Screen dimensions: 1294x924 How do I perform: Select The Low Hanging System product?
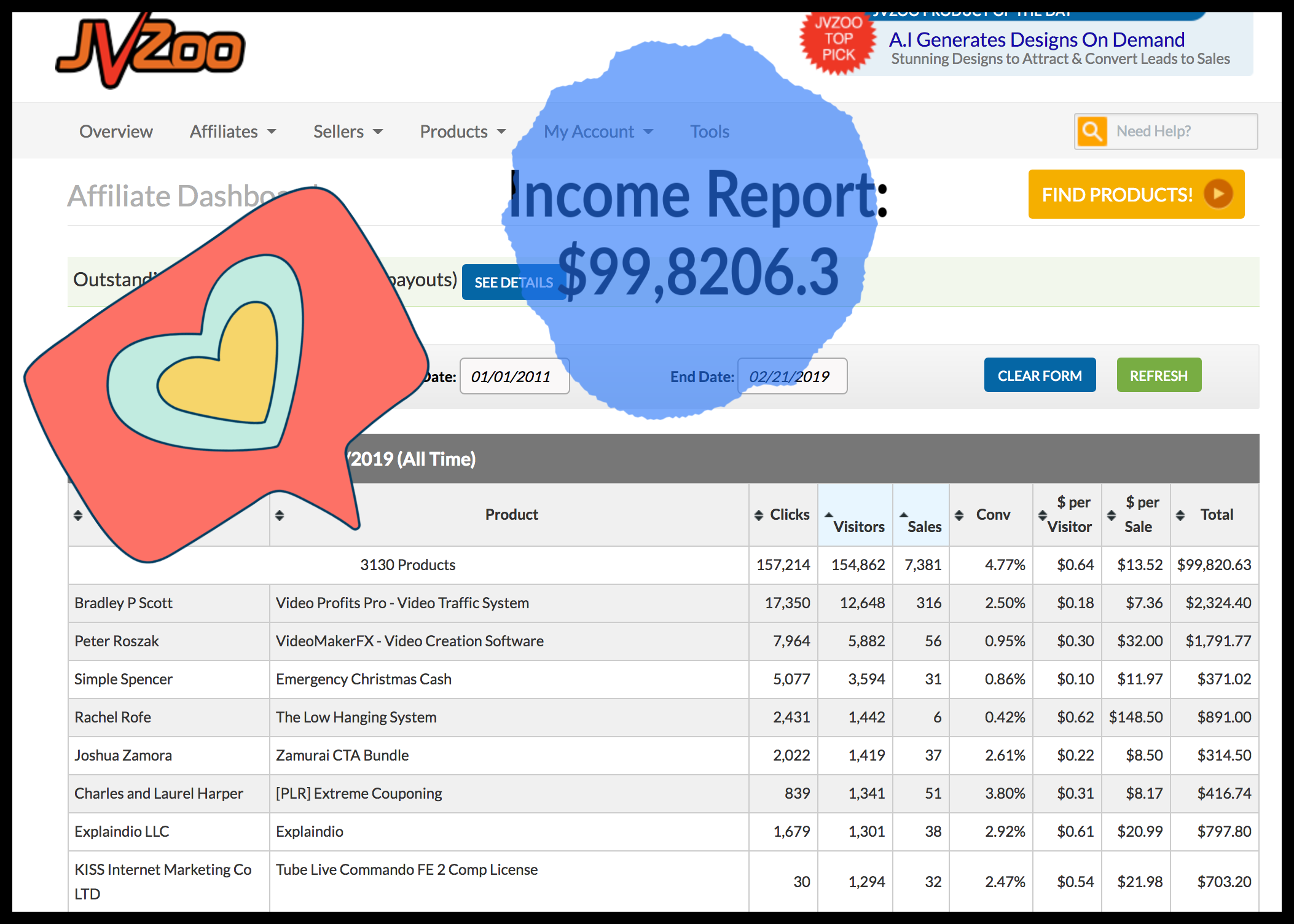509,717
